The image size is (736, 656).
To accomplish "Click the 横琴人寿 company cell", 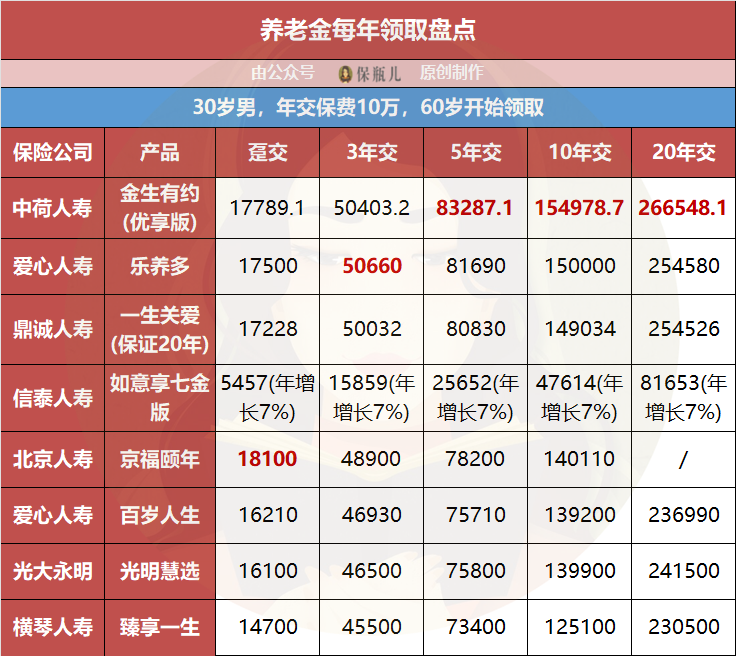I will (x=53, y=627).
